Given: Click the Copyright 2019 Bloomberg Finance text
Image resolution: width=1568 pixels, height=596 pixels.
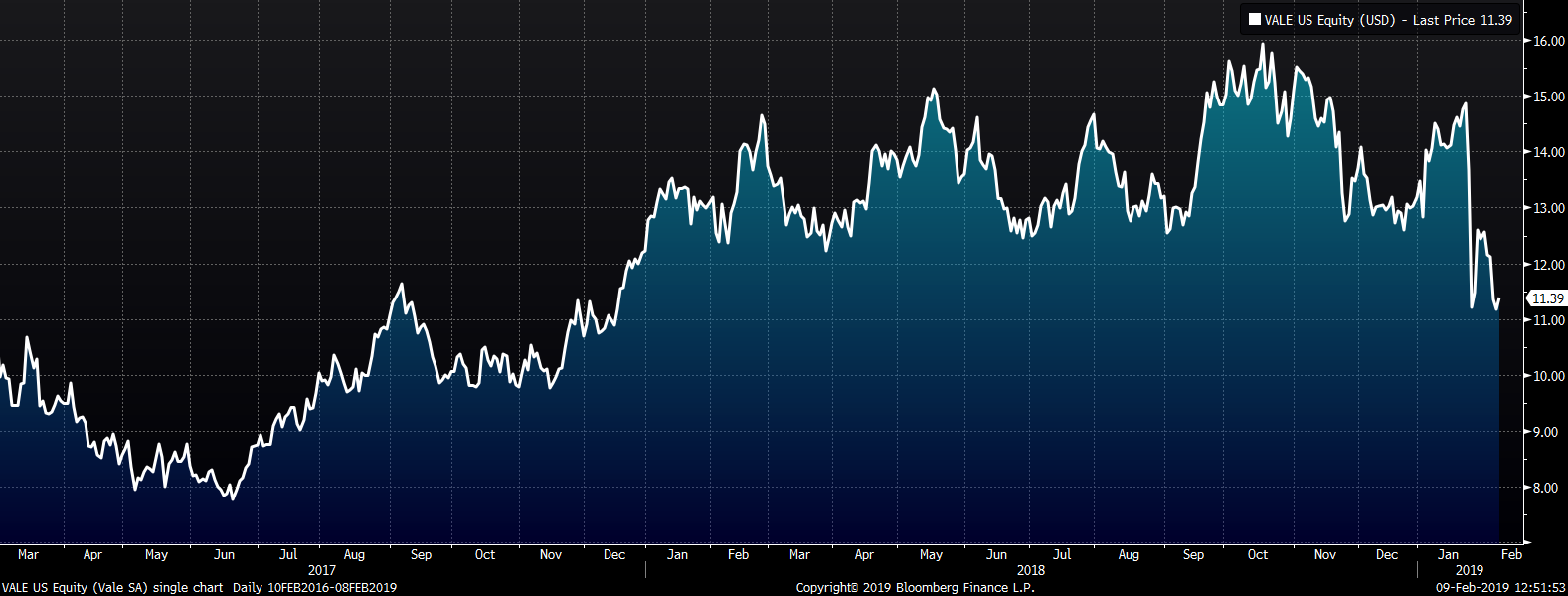Looking at the screenshot, I should [x=915, y=588].
